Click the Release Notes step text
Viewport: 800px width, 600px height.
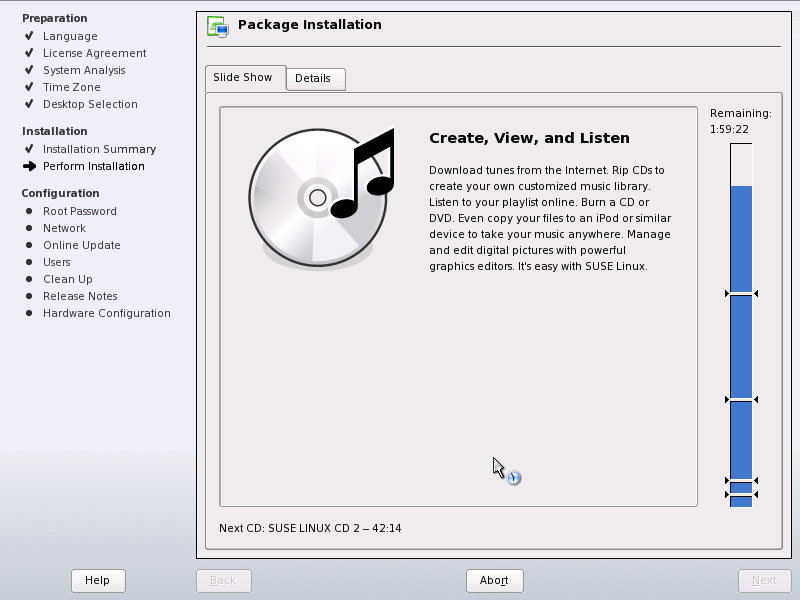80,296
